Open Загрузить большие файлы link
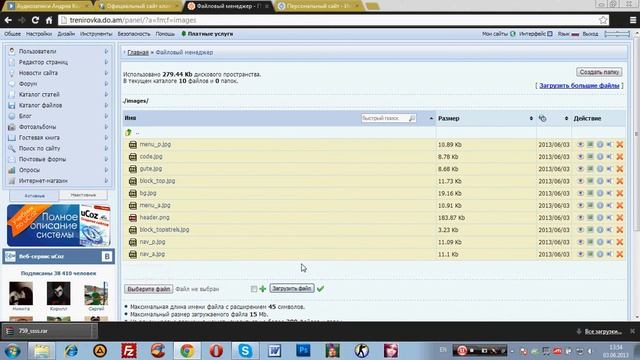This screenshot has width=640, height=360. [x=579, y=86]
